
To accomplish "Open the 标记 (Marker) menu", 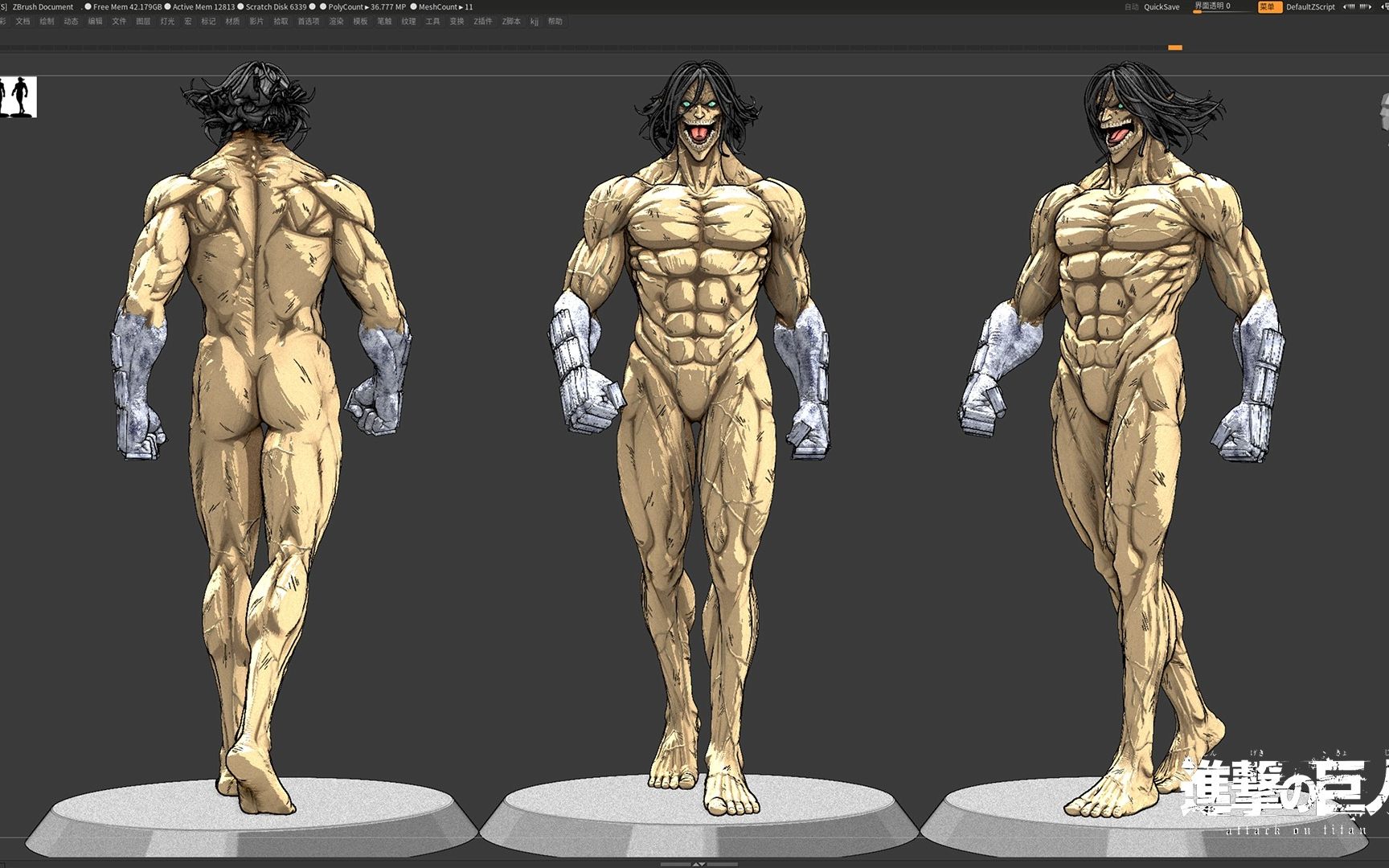I will pyautogui.click(x=208, y=22).
